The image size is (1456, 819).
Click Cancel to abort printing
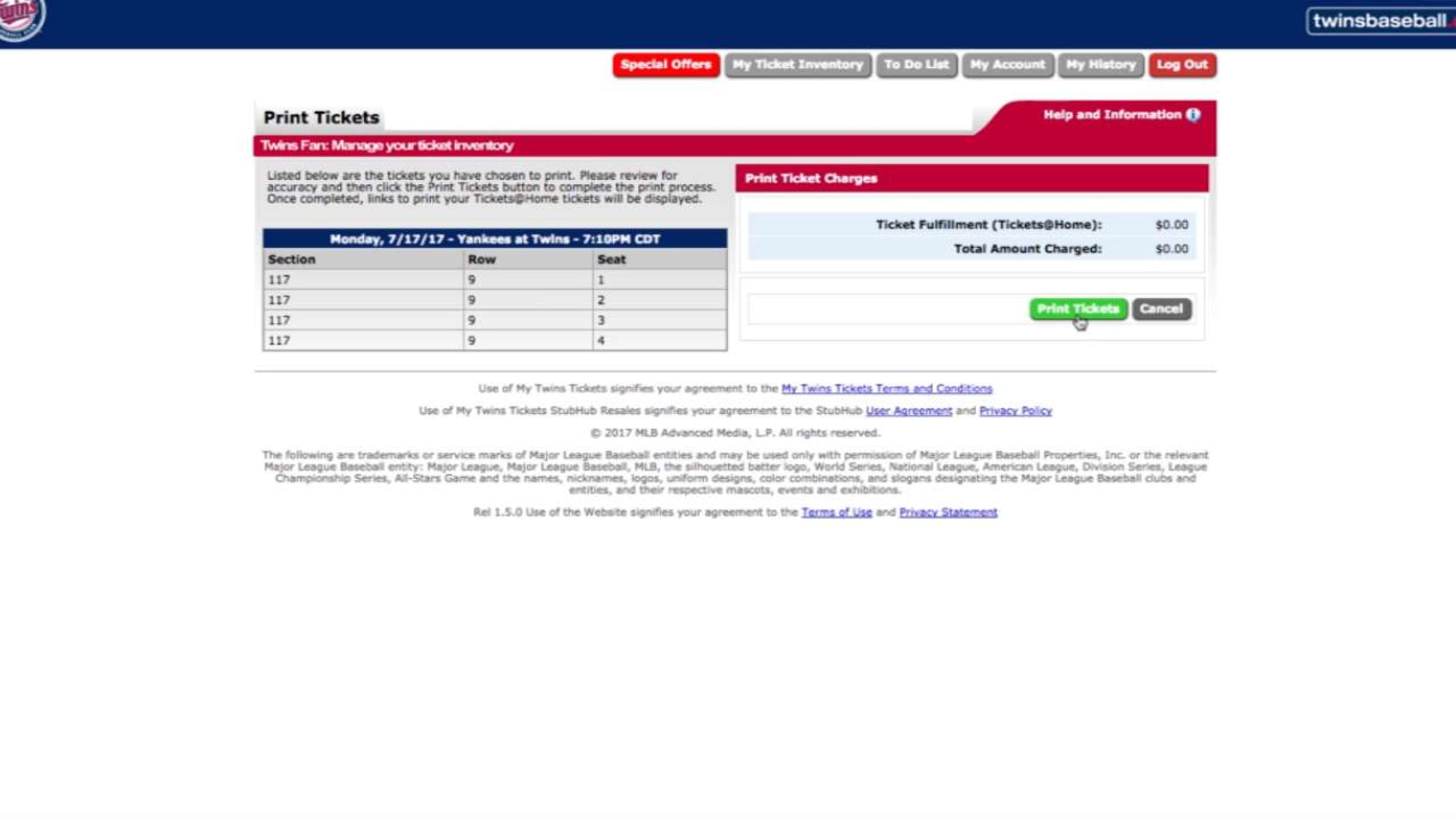[x=1160, y=308]
